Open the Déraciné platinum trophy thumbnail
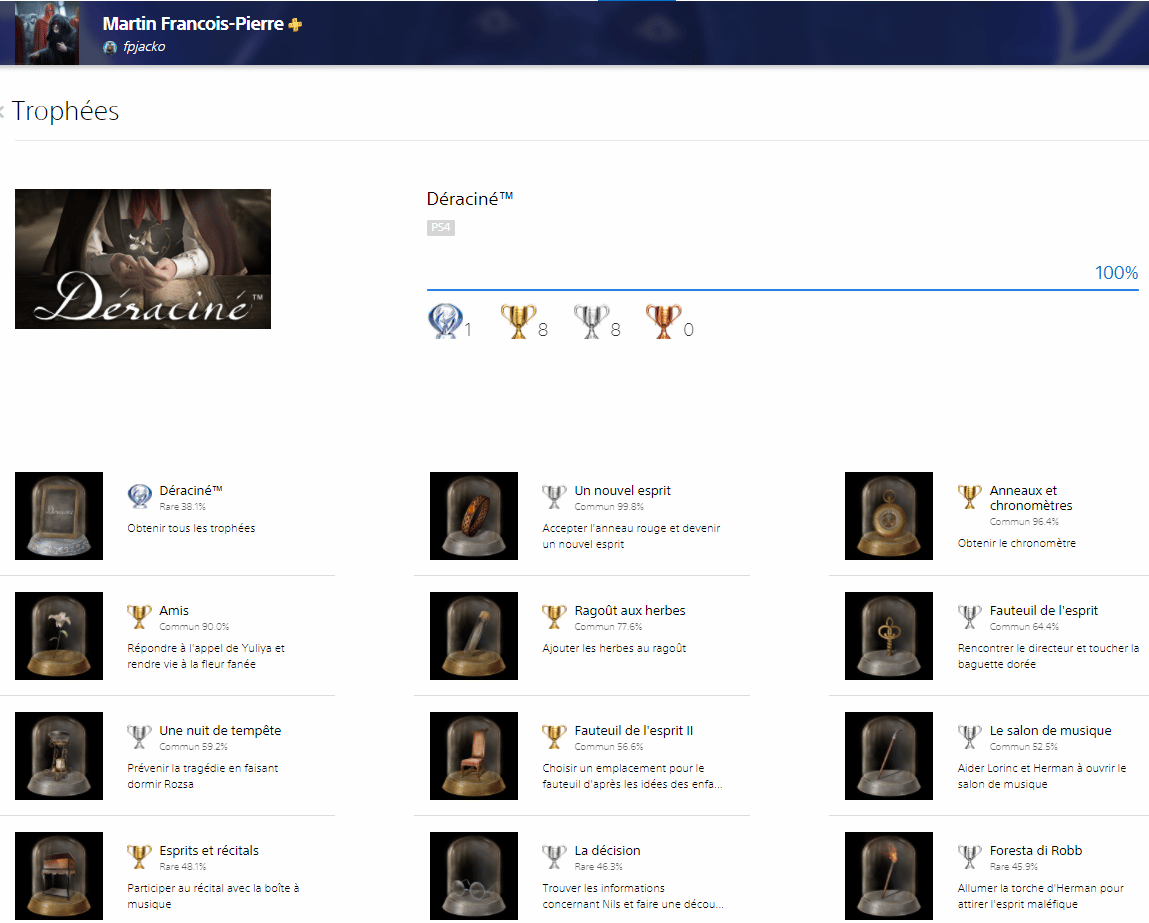Viewport: 1149px width, 923px height. click(59, 516)
